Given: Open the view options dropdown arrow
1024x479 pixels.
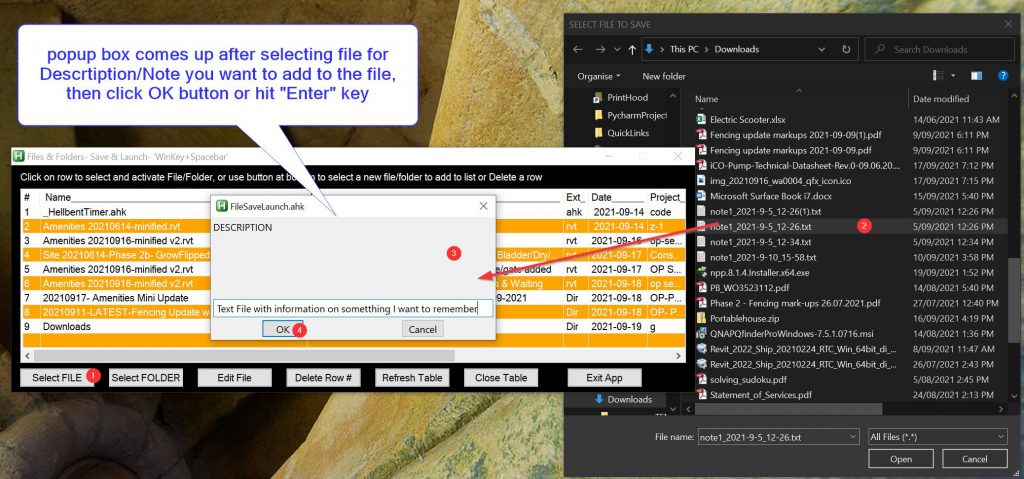Looking at the screenshot, I should coord(953,76).
